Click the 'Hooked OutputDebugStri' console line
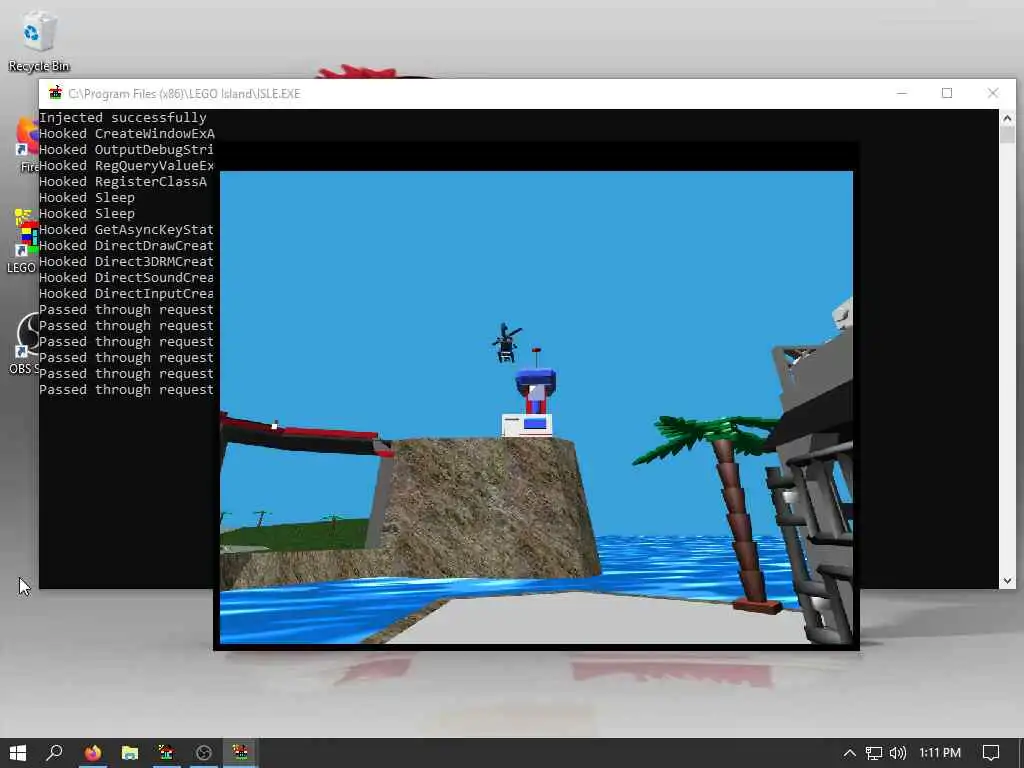The image size is (1024, 768). [127, 150]
